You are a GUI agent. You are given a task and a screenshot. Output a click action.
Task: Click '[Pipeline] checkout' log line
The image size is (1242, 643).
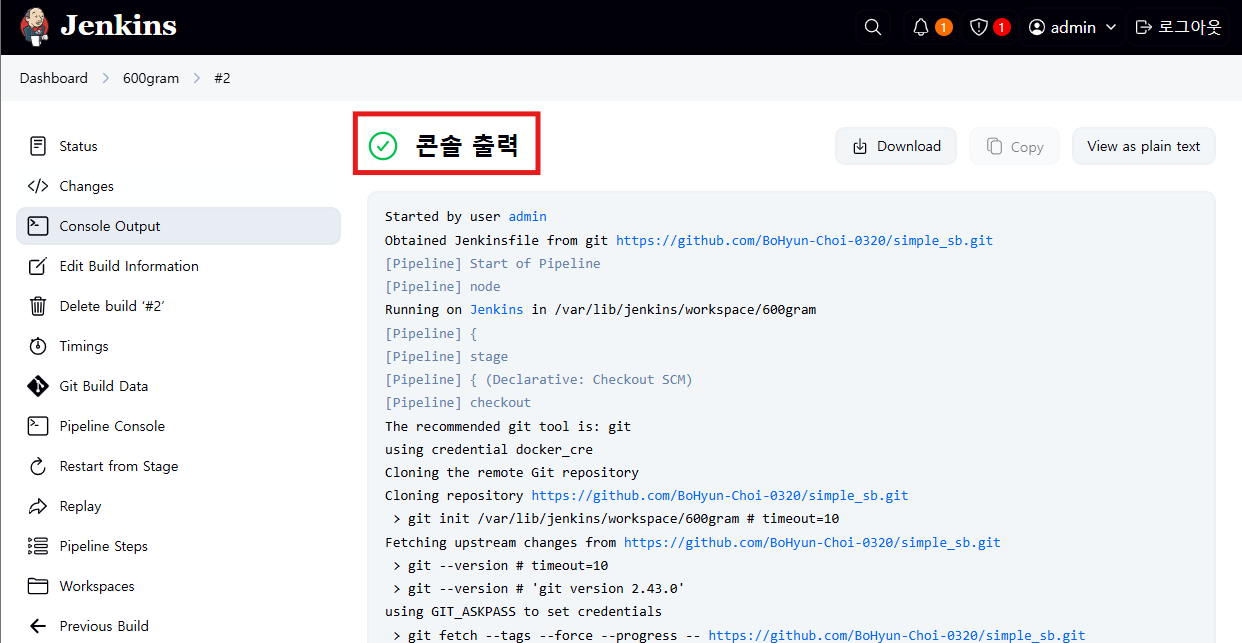(458, 402)
